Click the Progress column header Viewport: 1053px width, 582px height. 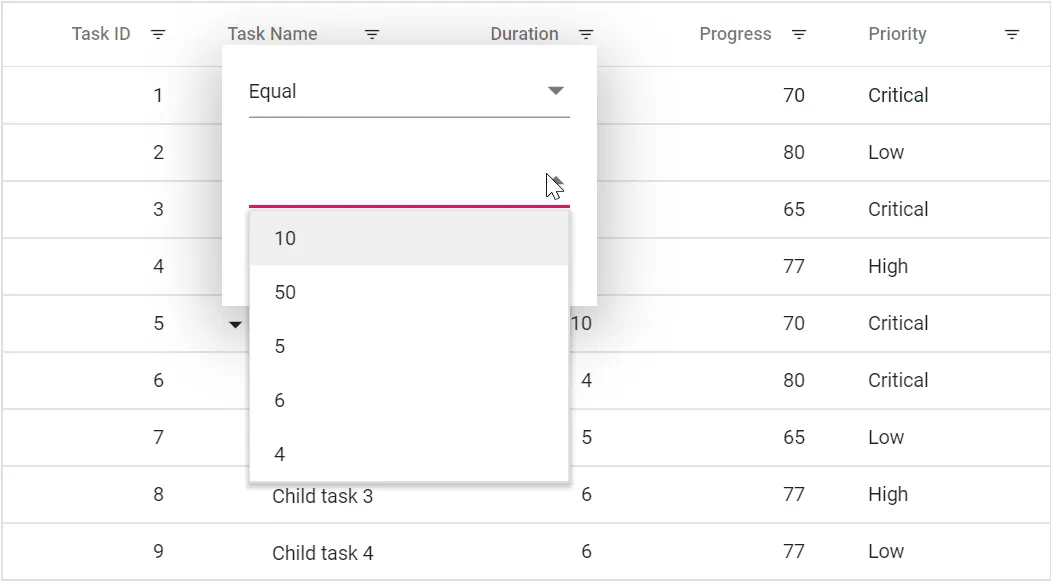click(735, 33)
